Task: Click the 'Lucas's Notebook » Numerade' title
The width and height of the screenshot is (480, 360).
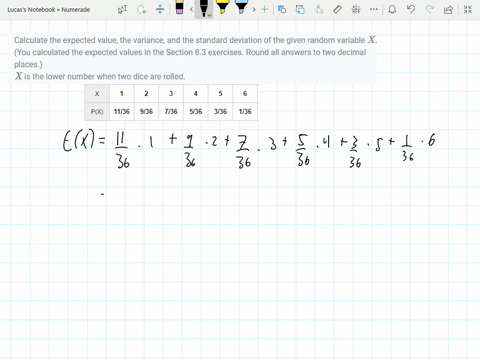Action: click(49, 10)
